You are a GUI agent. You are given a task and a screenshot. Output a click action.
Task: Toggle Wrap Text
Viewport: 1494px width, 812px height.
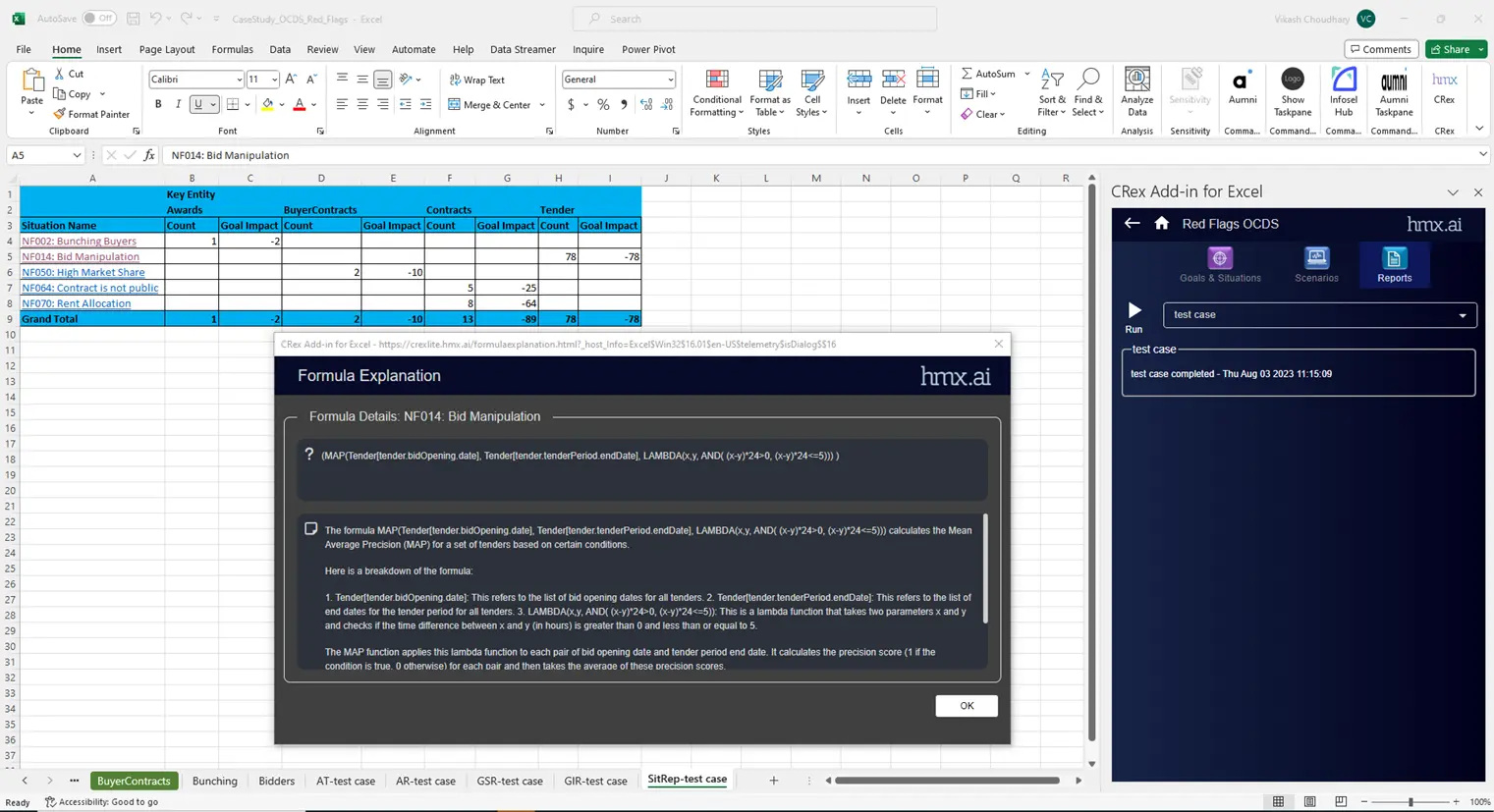coord(476,80)
